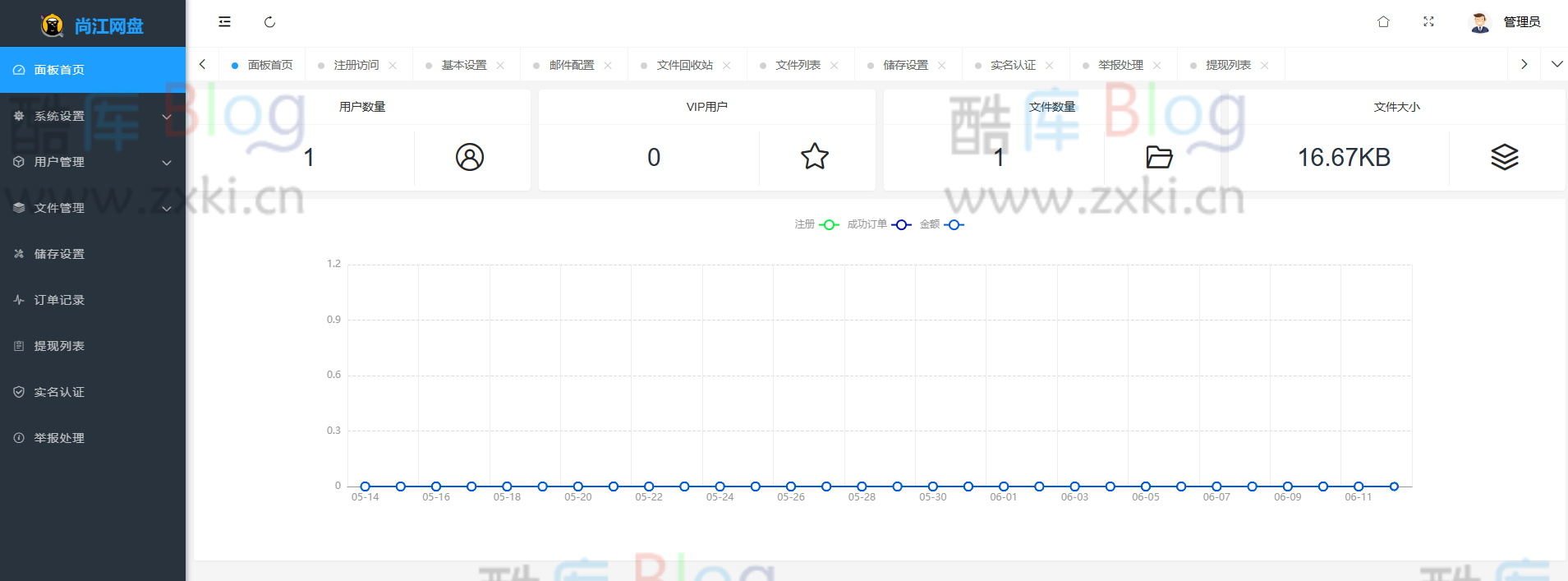Open 订单记录 in the sidebar

(x=59, y=300)
